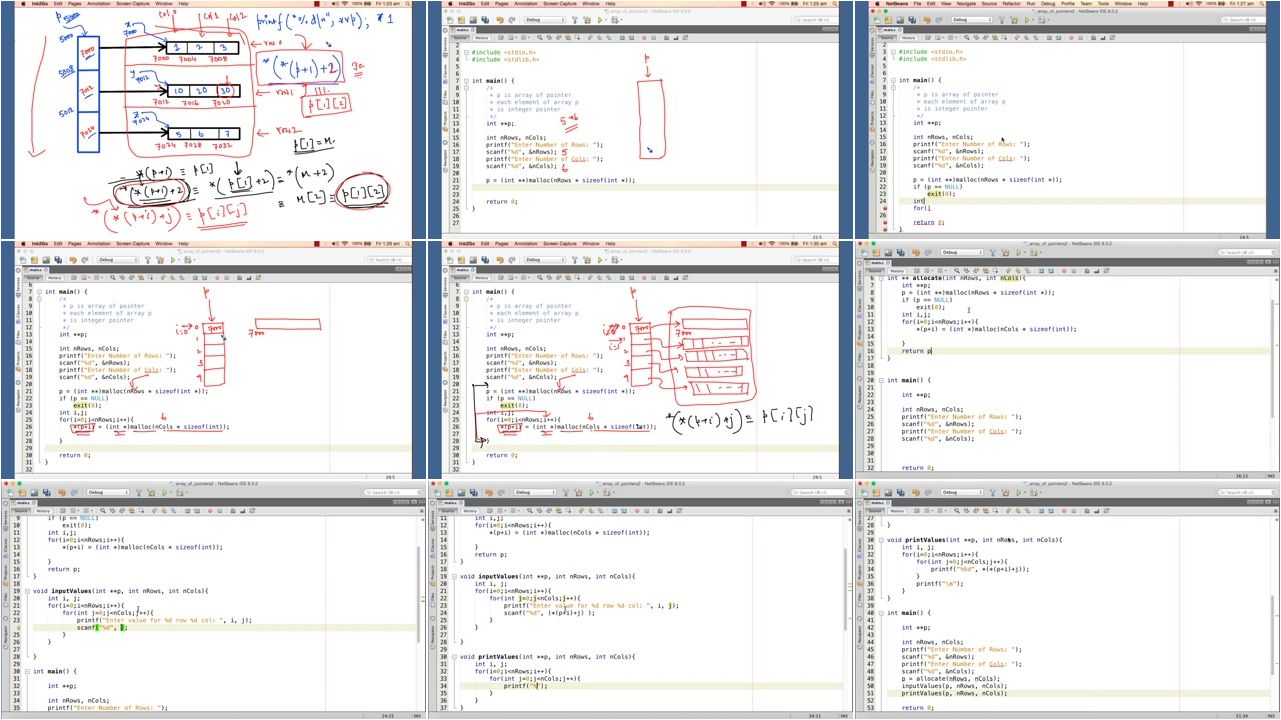Toggle Highlight Search in frame with status 51:34
This screenshot has width=1281, height=720.
985,511
